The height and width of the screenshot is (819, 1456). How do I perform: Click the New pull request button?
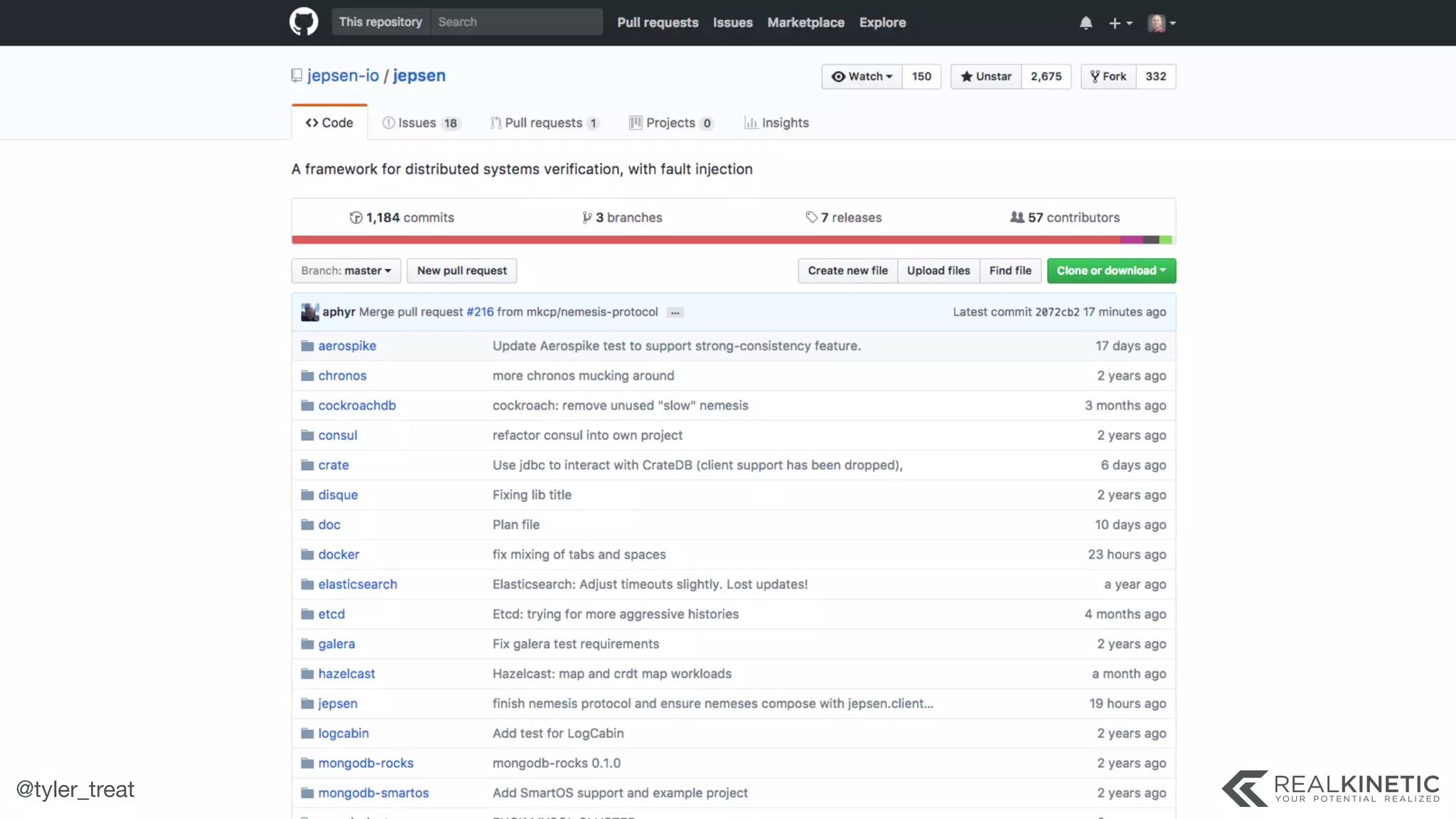click(461, 271)
